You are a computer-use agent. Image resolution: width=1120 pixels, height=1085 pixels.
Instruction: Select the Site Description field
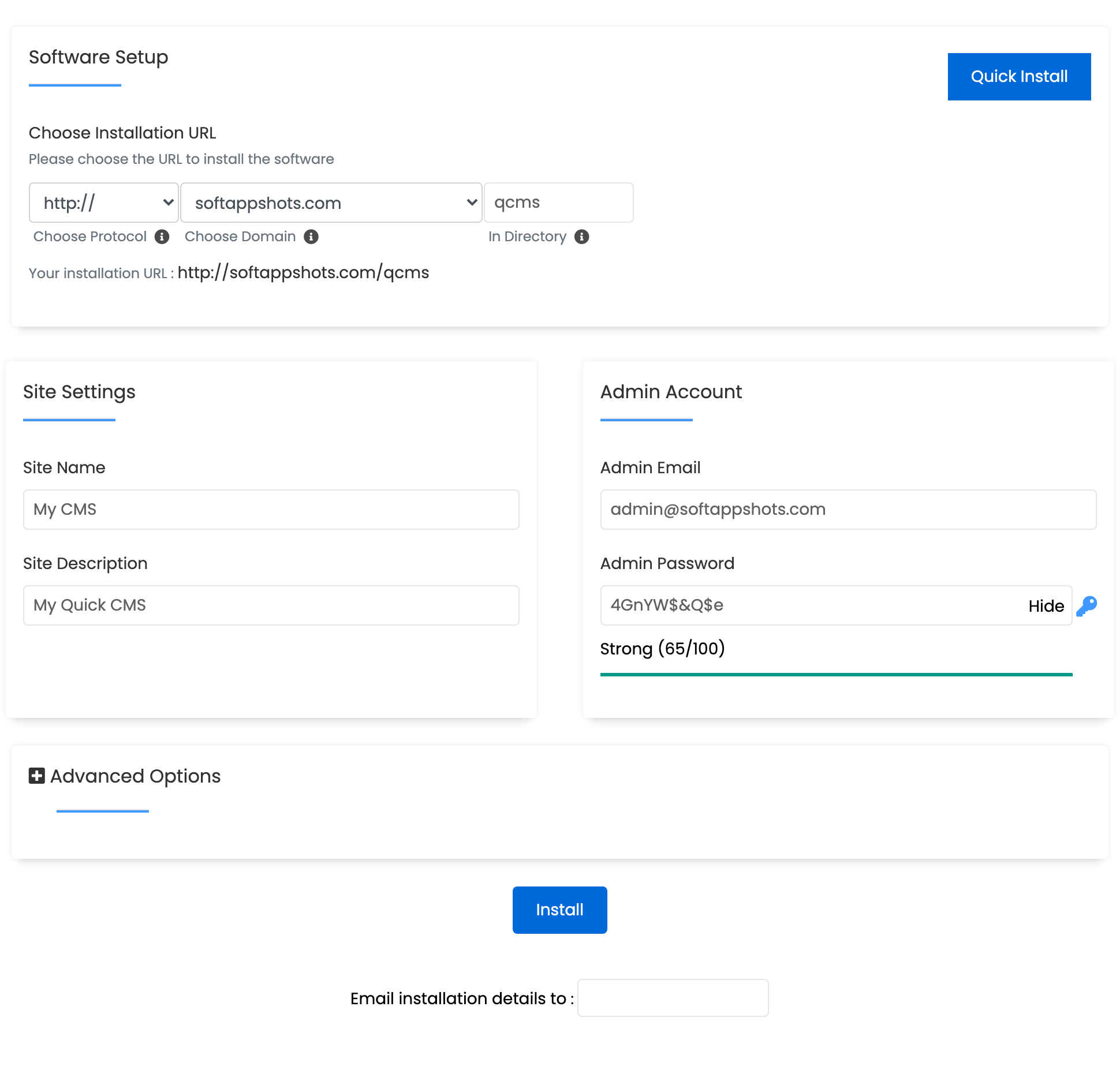click(x=270, y=605)
